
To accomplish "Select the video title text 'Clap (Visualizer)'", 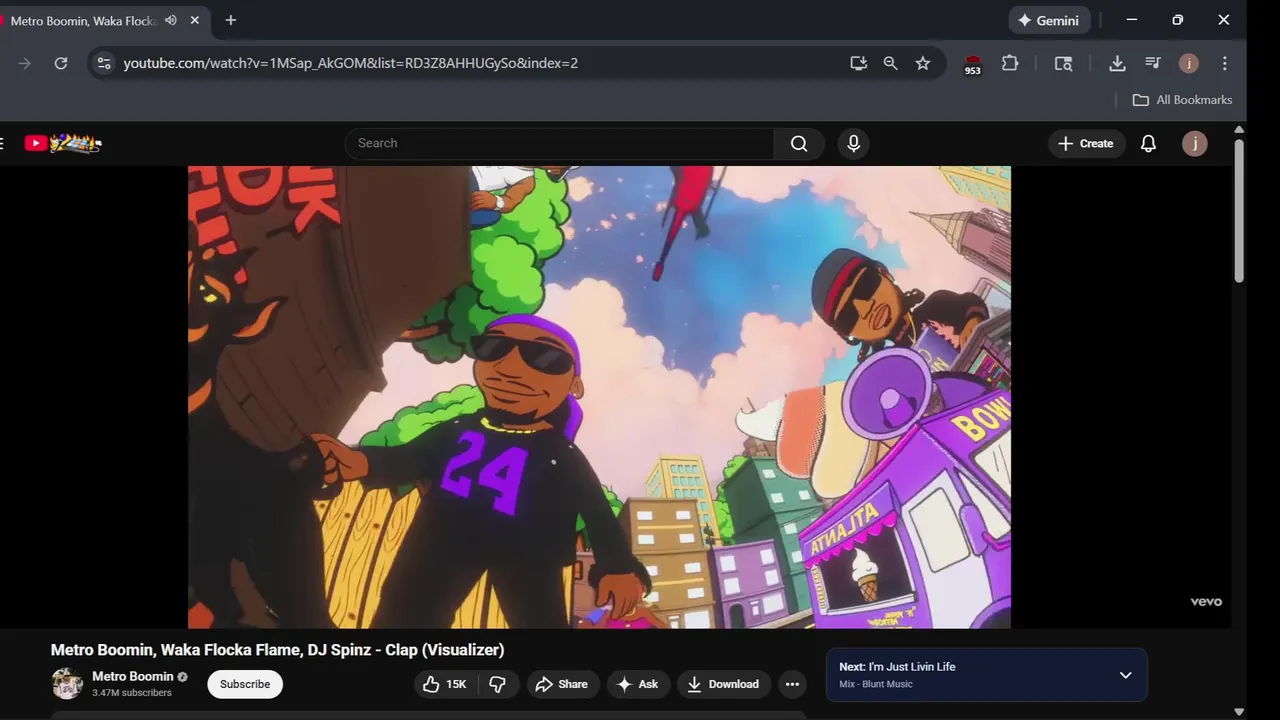I will 444,650.
